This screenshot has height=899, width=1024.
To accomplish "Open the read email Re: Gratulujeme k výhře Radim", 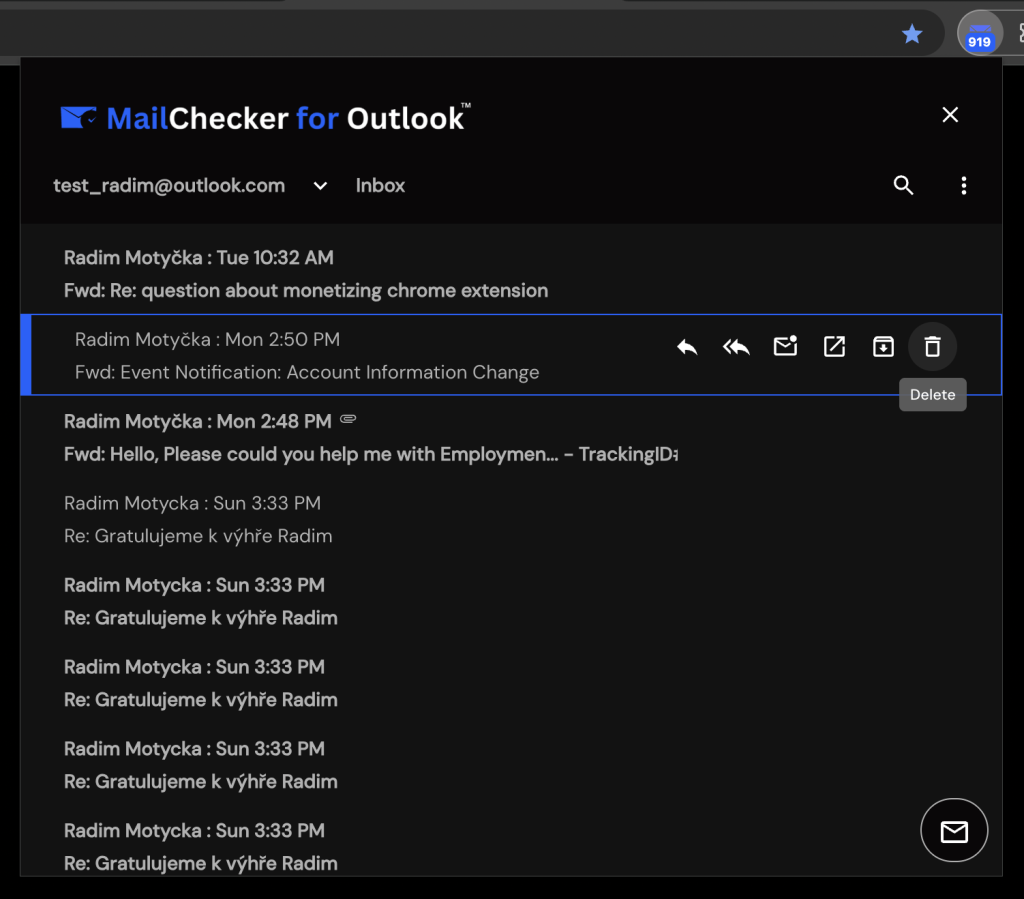I will 511,520.
